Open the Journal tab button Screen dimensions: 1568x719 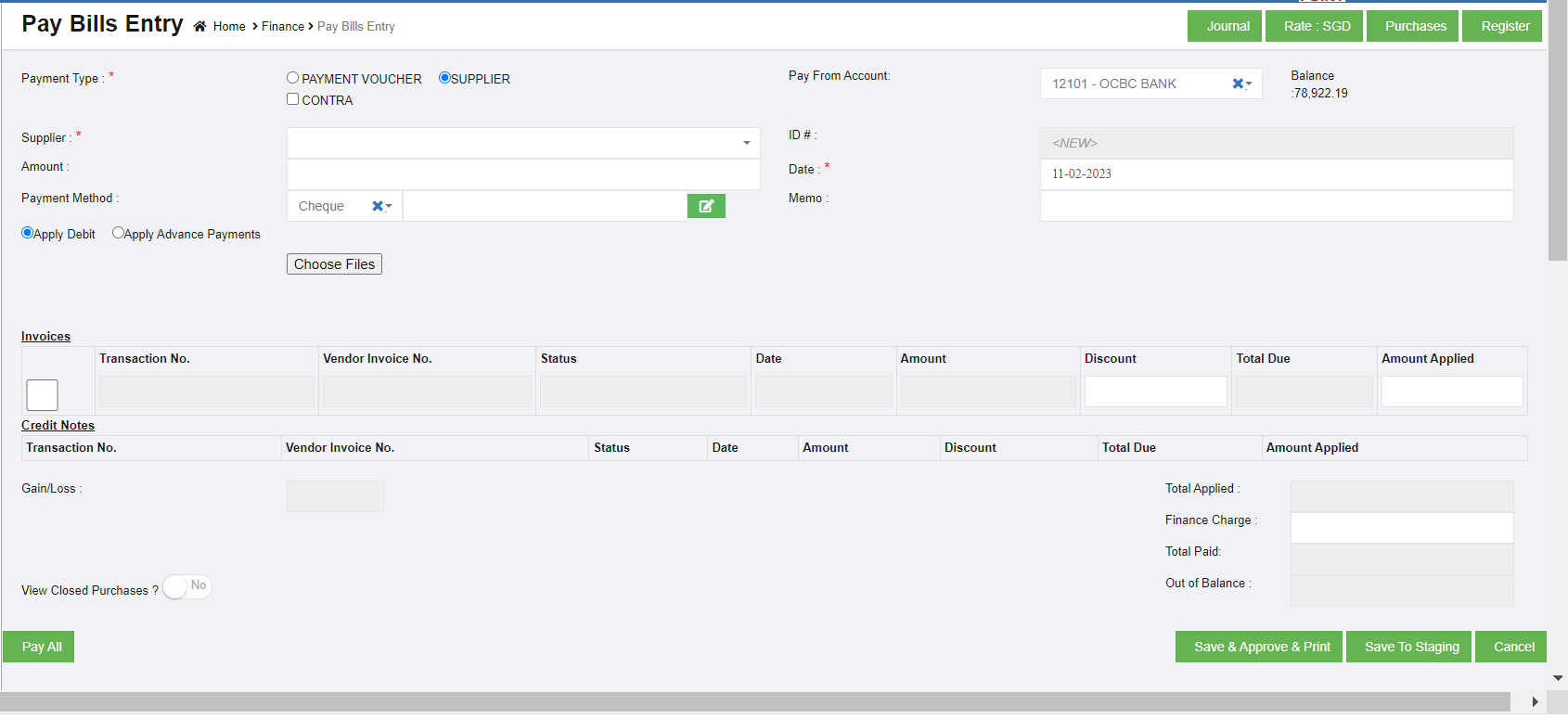pyautogui.click(x=1227, y=26)
